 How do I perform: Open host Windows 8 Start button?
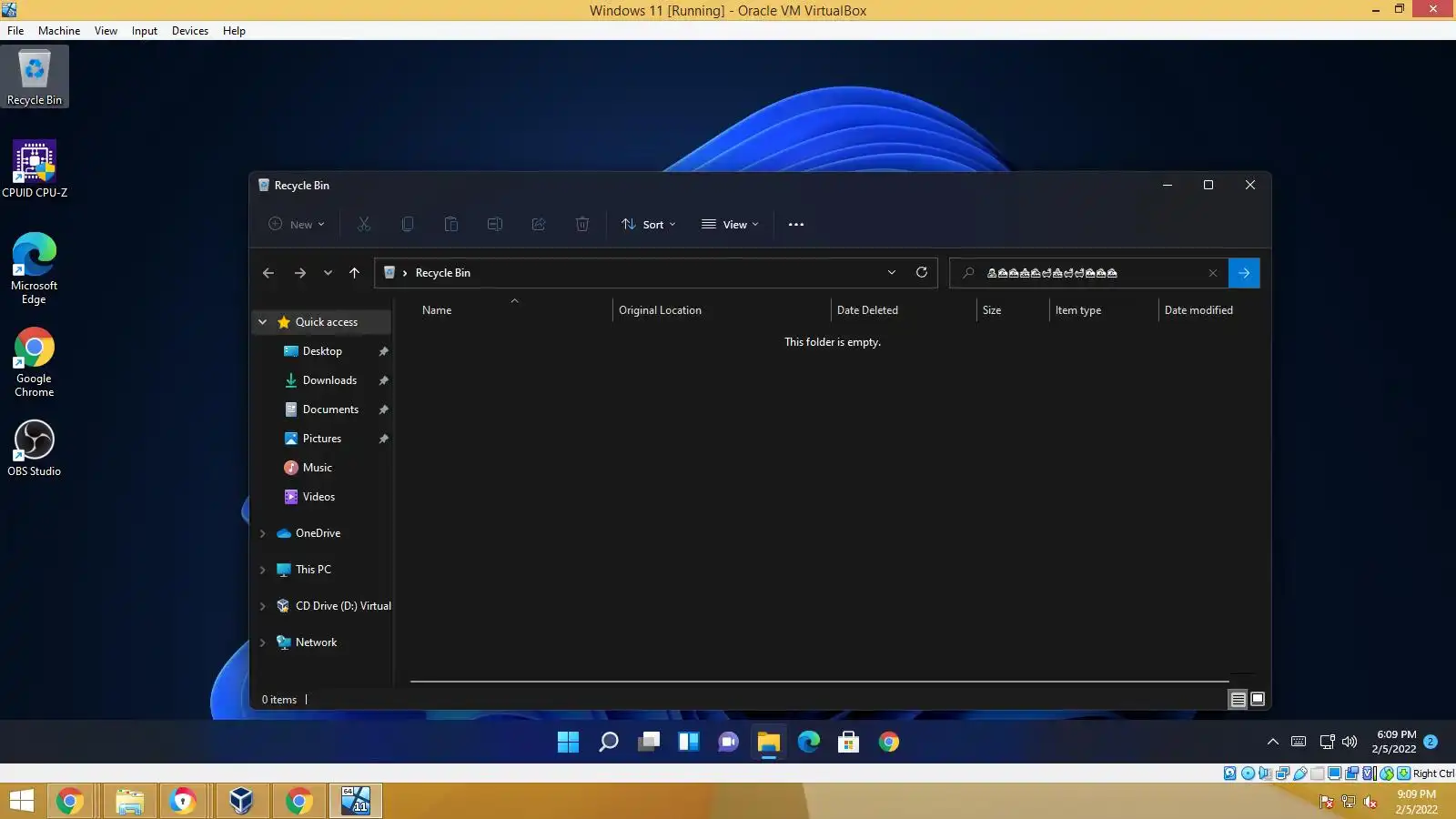[x=21, y=801]
